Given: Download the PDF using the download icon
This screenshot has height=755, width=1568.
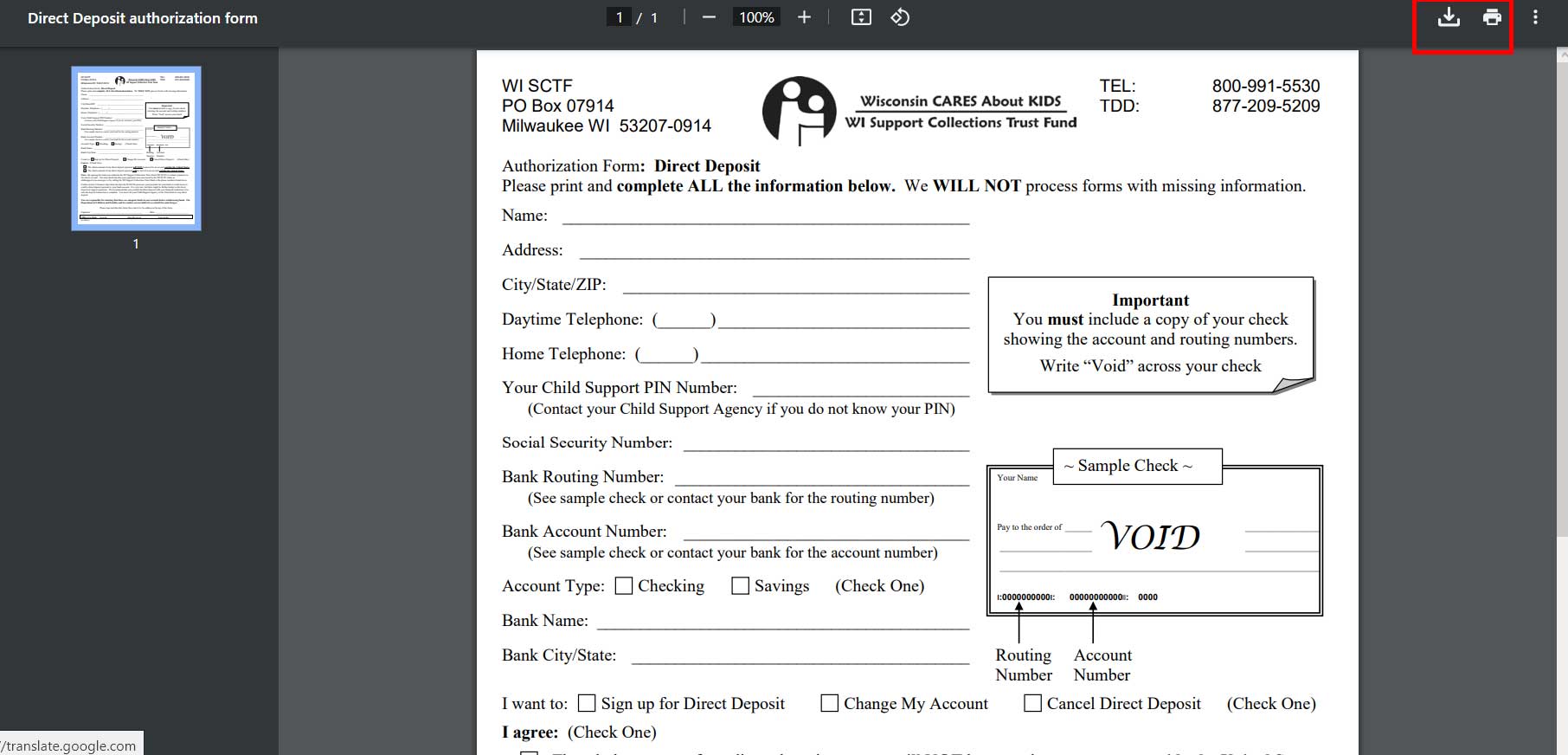Looking at the screenshot, I should pos(1449,17).
